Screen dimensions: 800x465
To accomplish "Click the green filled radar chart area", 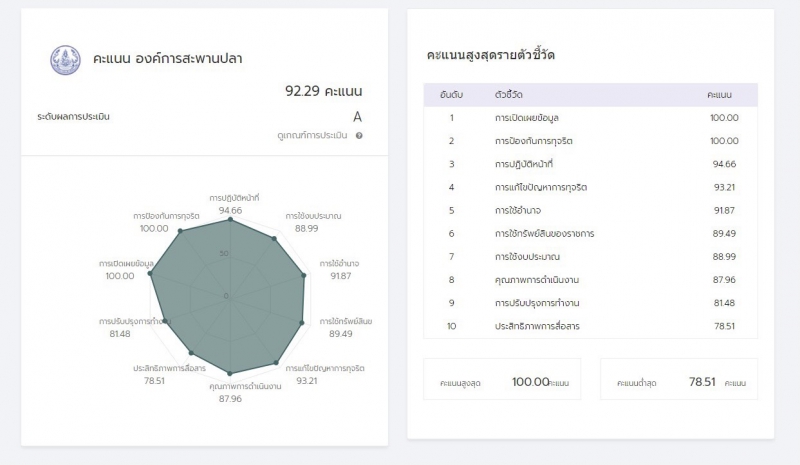I will [x=230, y=300].
